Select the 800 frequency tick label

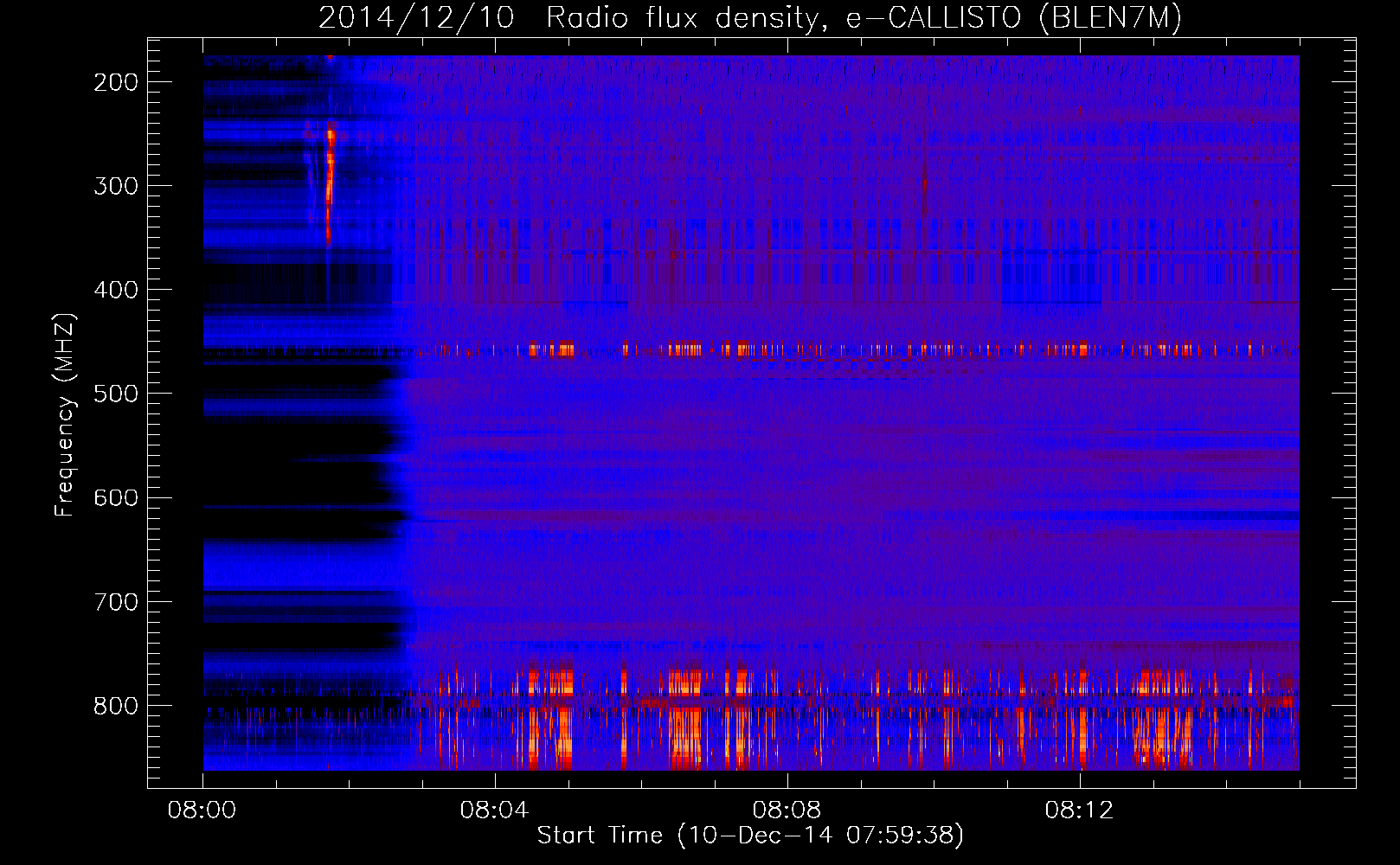click(x=116, y=705)
